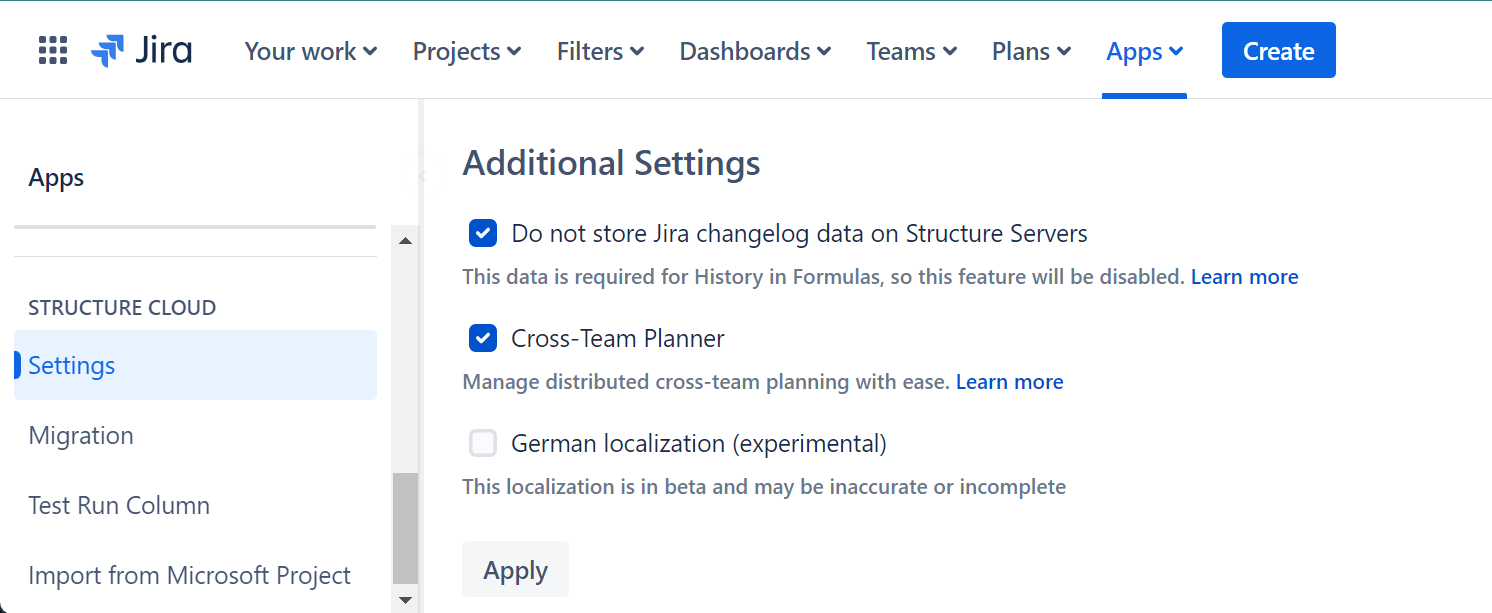Viewport: 1492px width, 613px height.
Task: Disable the Cross-Team Planner option
Action: point(483,338)
